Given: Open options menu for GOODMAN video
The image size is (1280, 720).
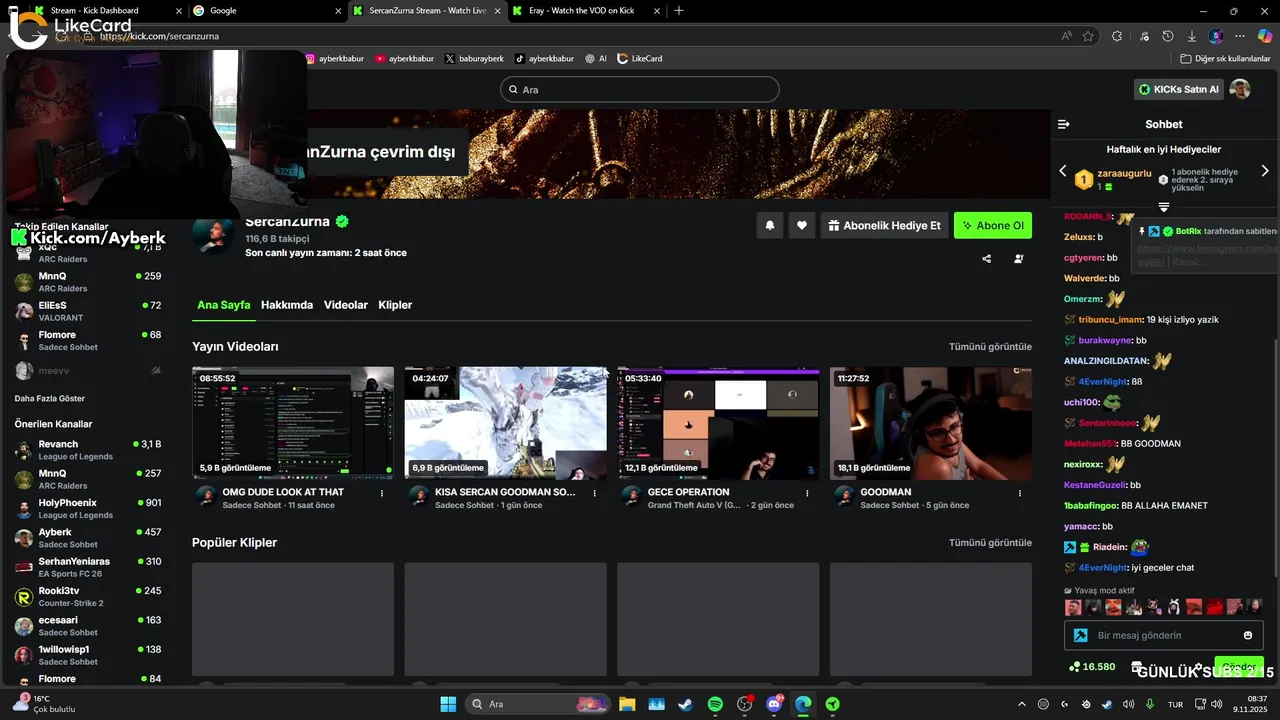Looking at the screenshot, I should coord(1020,493).
